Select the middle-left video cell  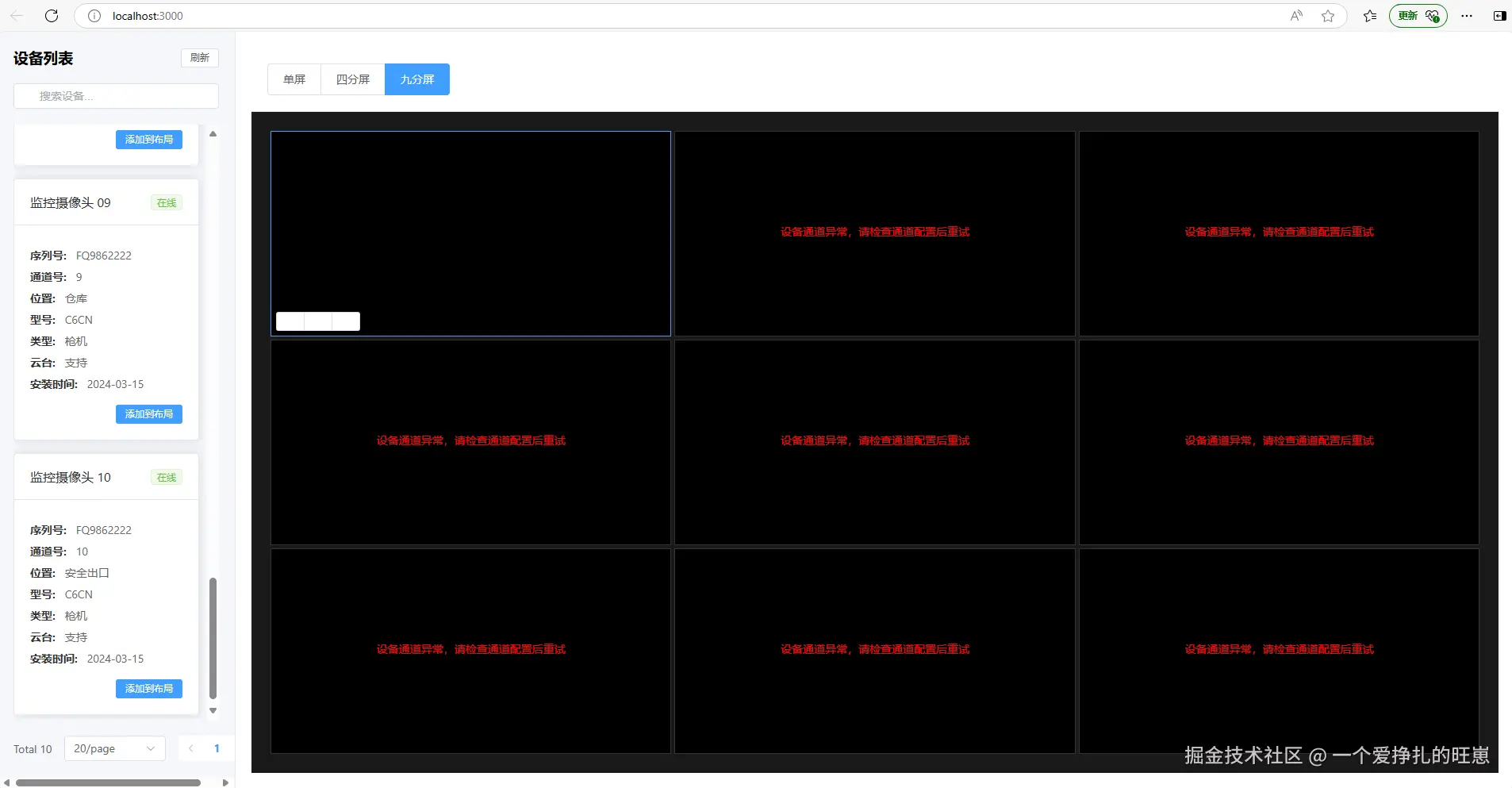470,442
